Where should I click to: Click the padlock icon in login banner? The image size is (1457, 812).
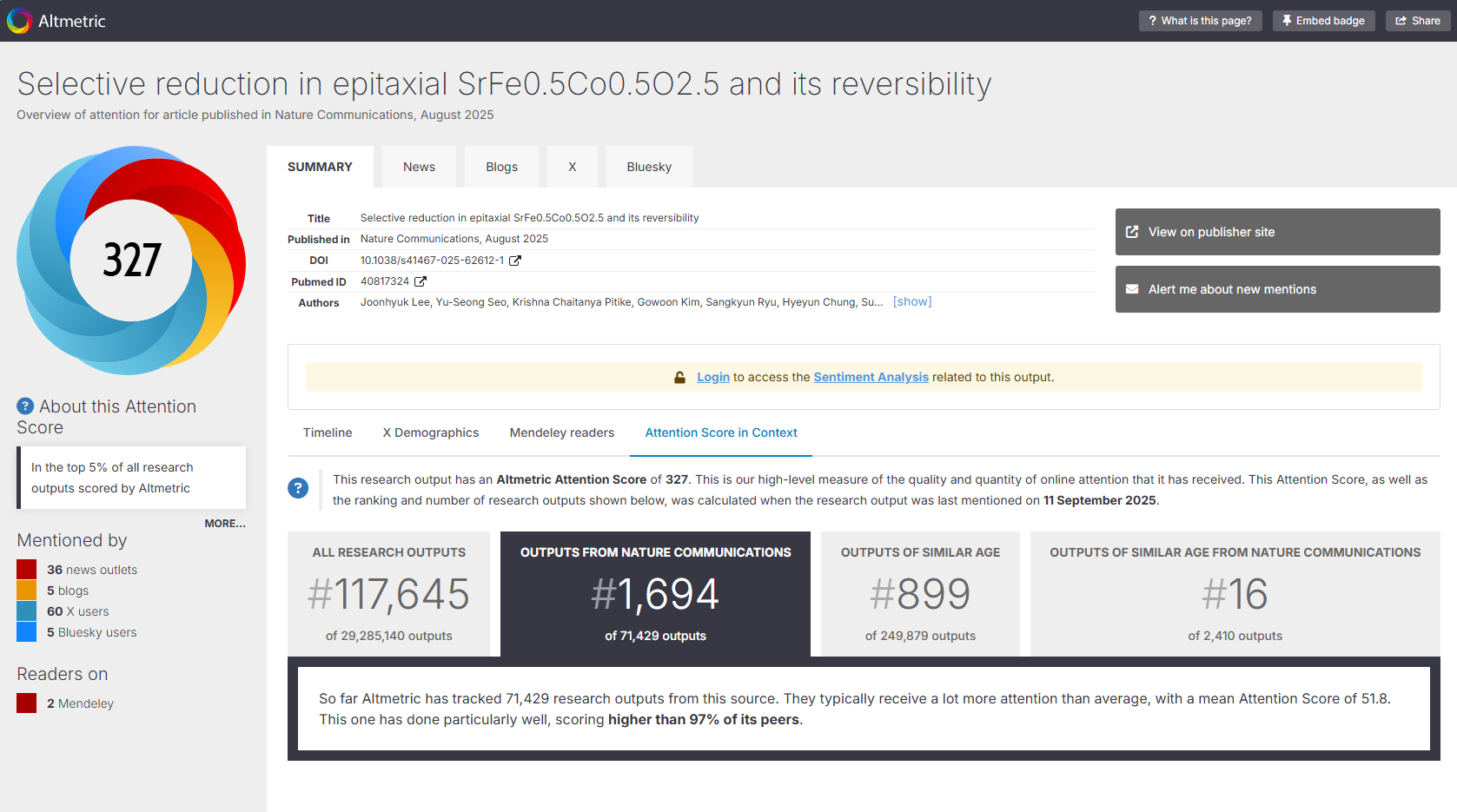tap(680, 377)
